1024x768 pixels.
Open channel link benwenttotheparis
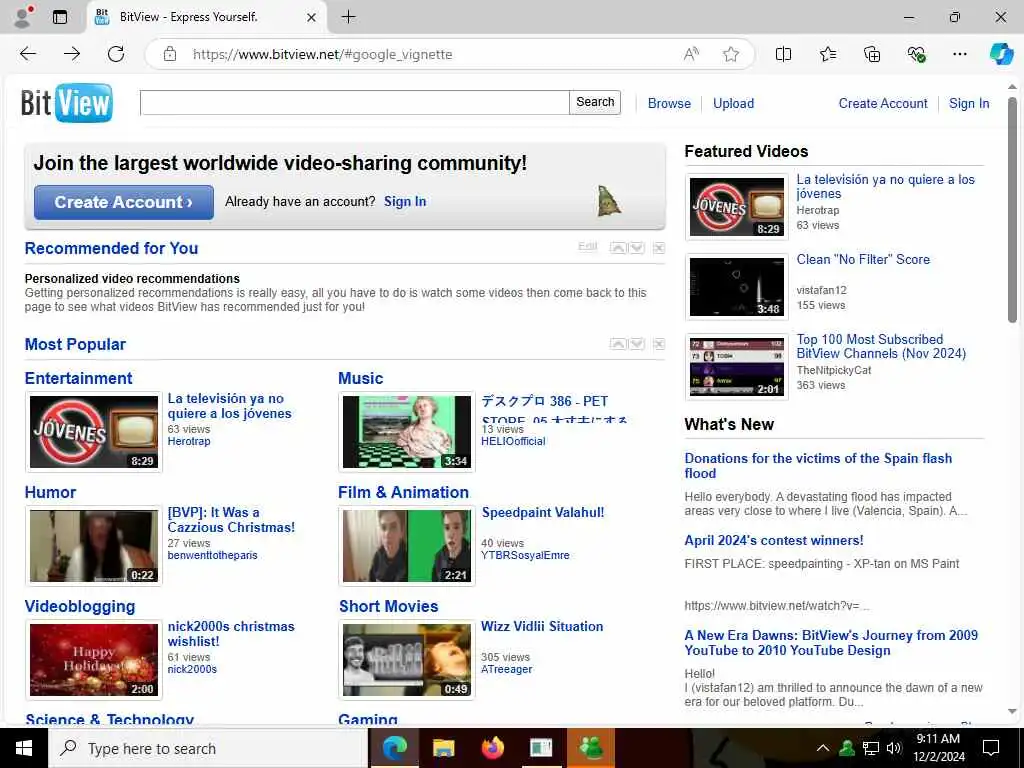tap(212, 556)
